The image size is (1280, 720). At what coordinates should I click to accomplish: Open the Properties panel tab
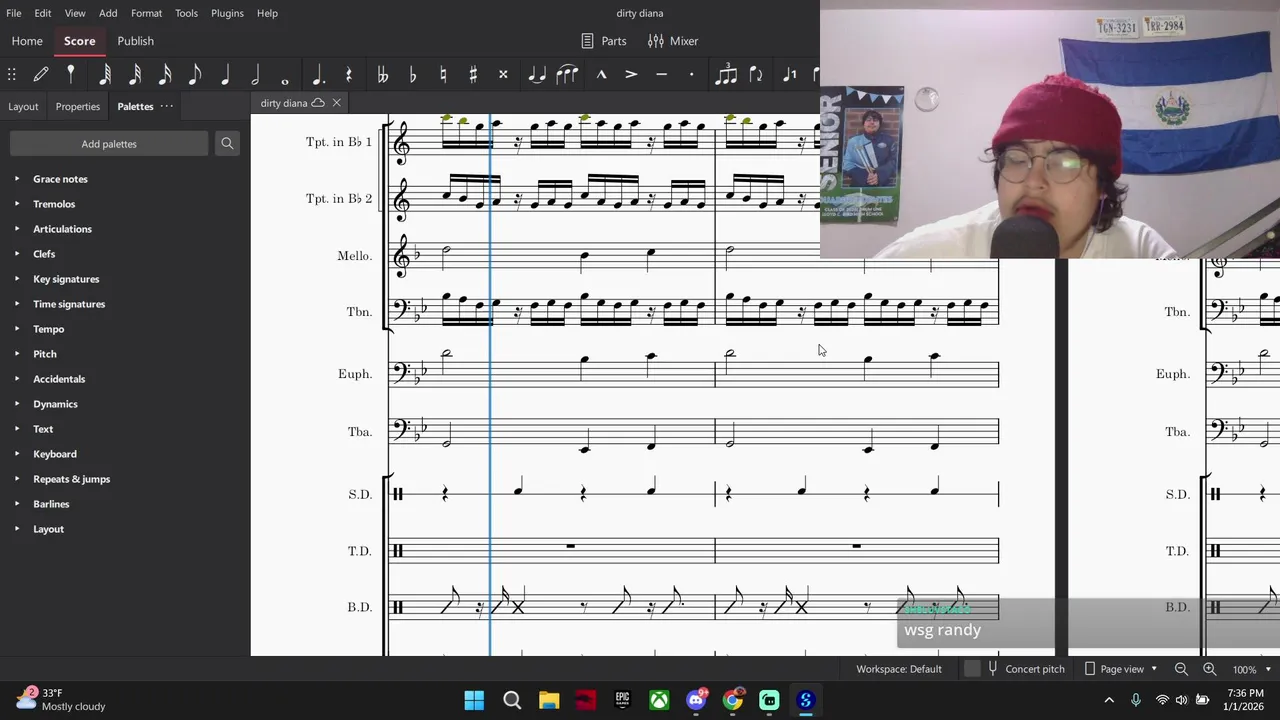77,106
